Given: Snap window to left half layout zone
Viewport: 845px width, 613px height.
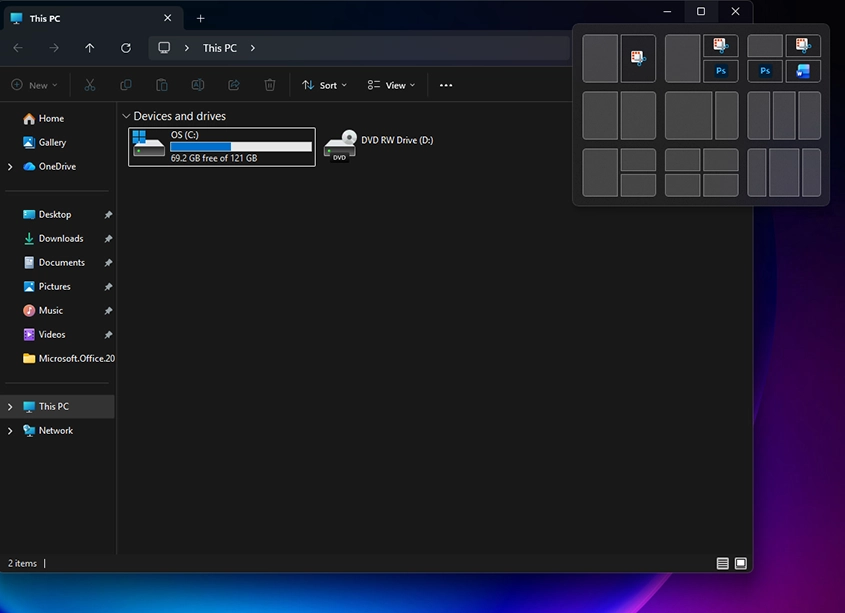Looking at the screenshot, I should [x=600, y=116].
